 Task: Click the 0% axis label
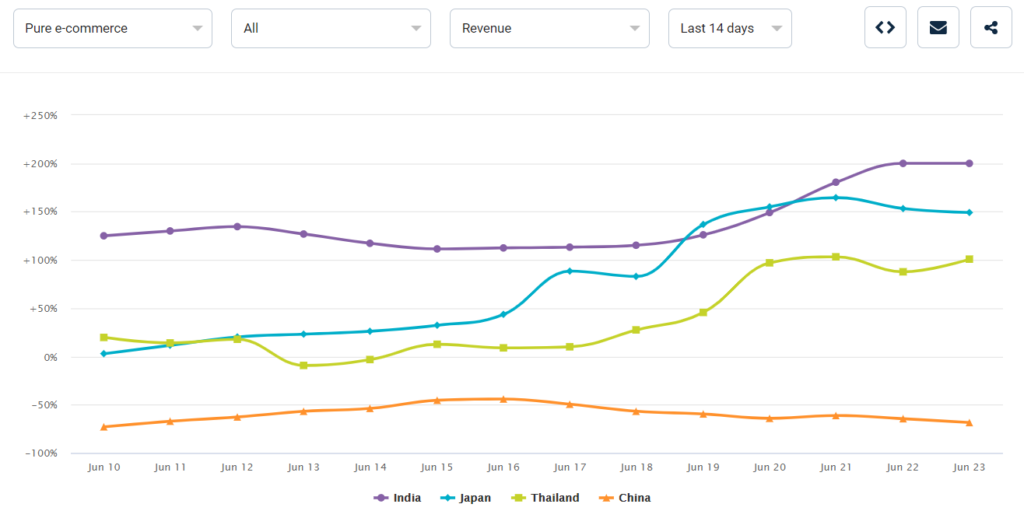(50, 357)
